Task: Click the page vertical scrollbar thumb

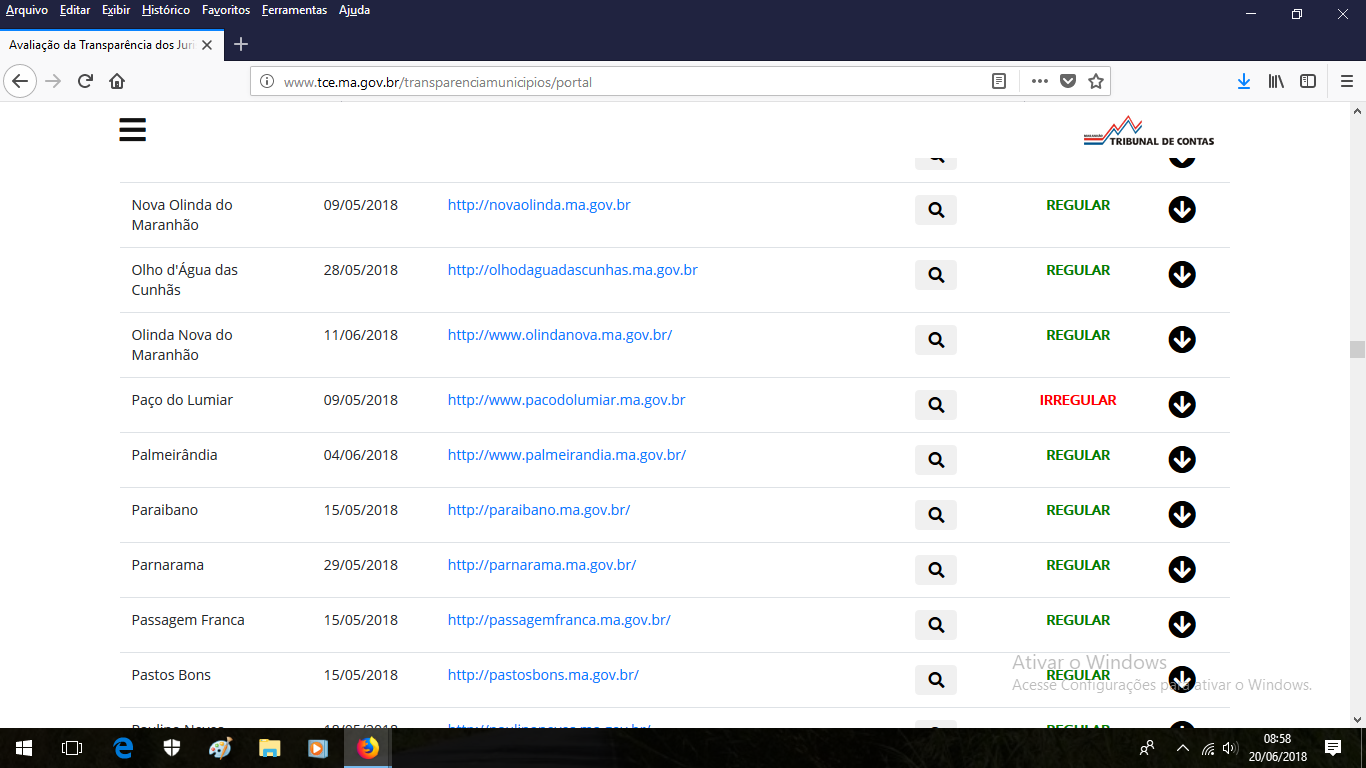Action: (1357, 349)
